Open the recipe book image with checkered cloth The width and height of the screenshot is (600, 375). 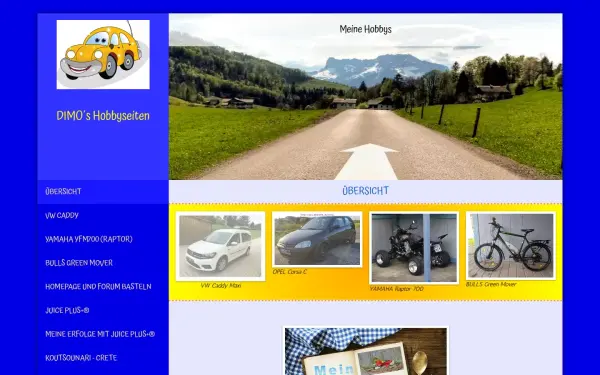click(x=365, y=351)
